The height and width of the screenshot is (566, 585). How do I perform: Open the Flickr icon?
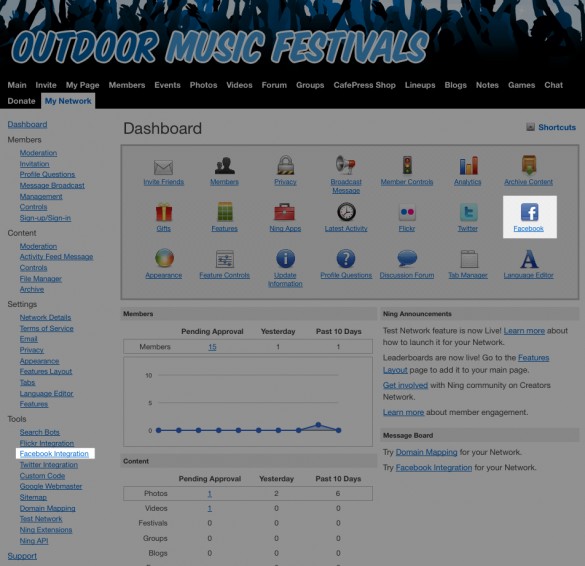coord(407,212)
